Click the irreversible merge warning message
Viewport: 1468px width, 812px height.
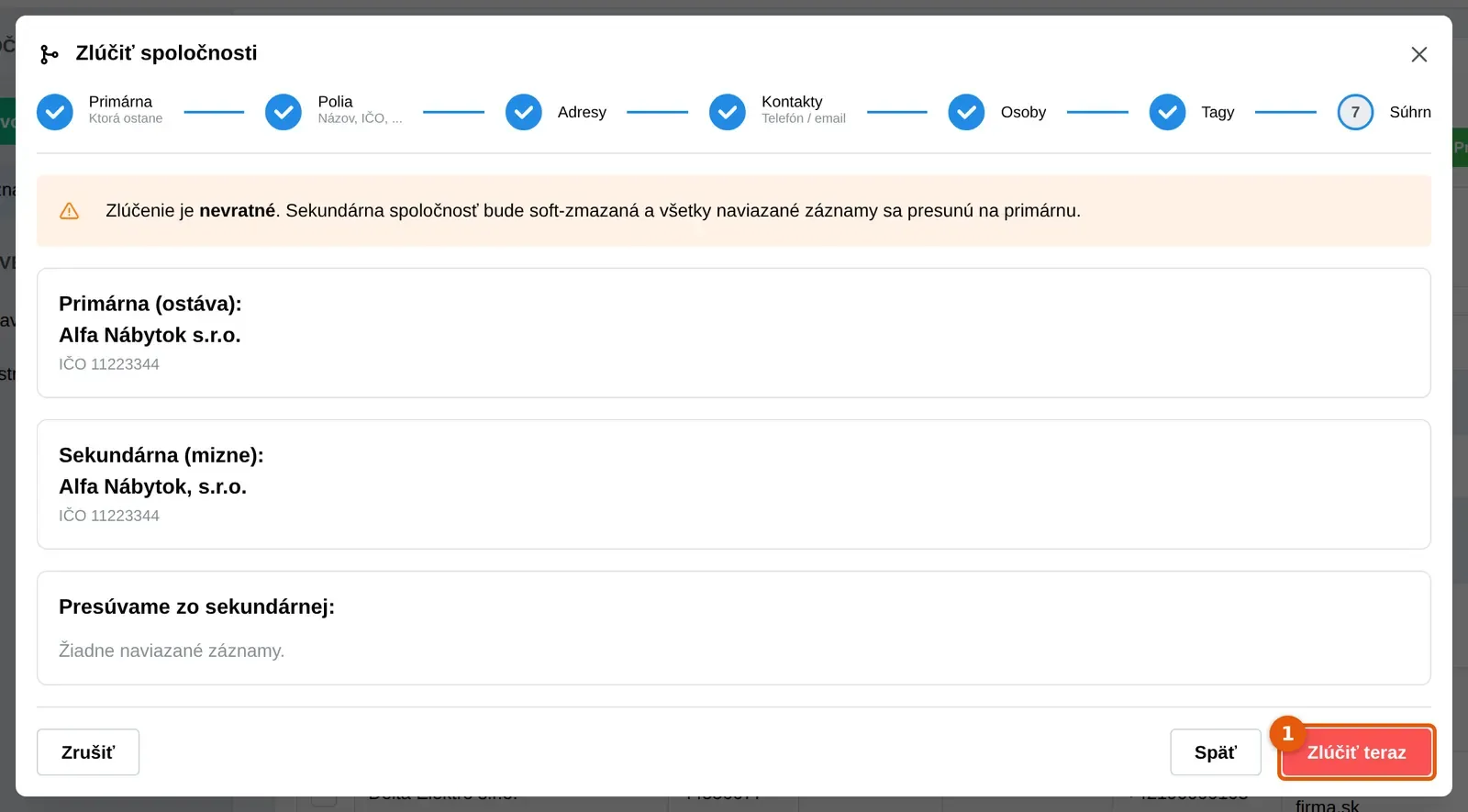(x=593, y=211)
